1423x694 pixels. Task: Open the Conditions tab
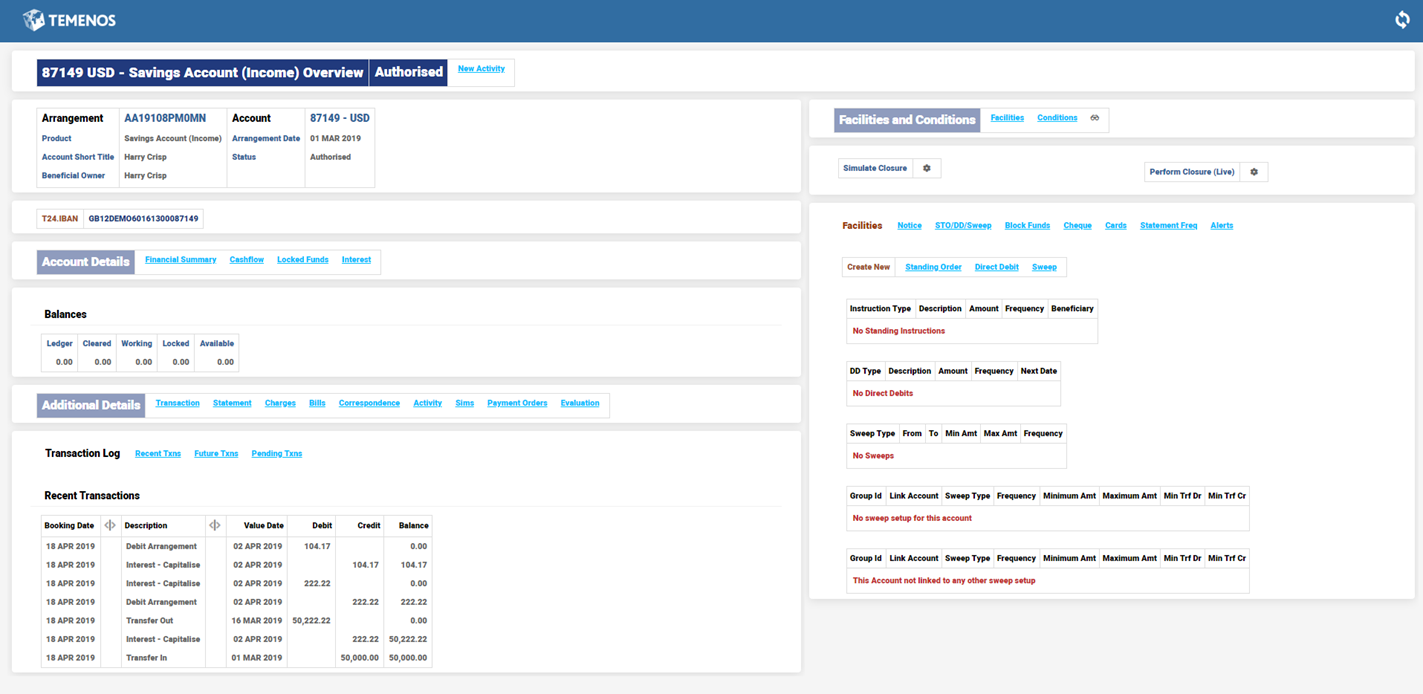[x=1056, y=118]
